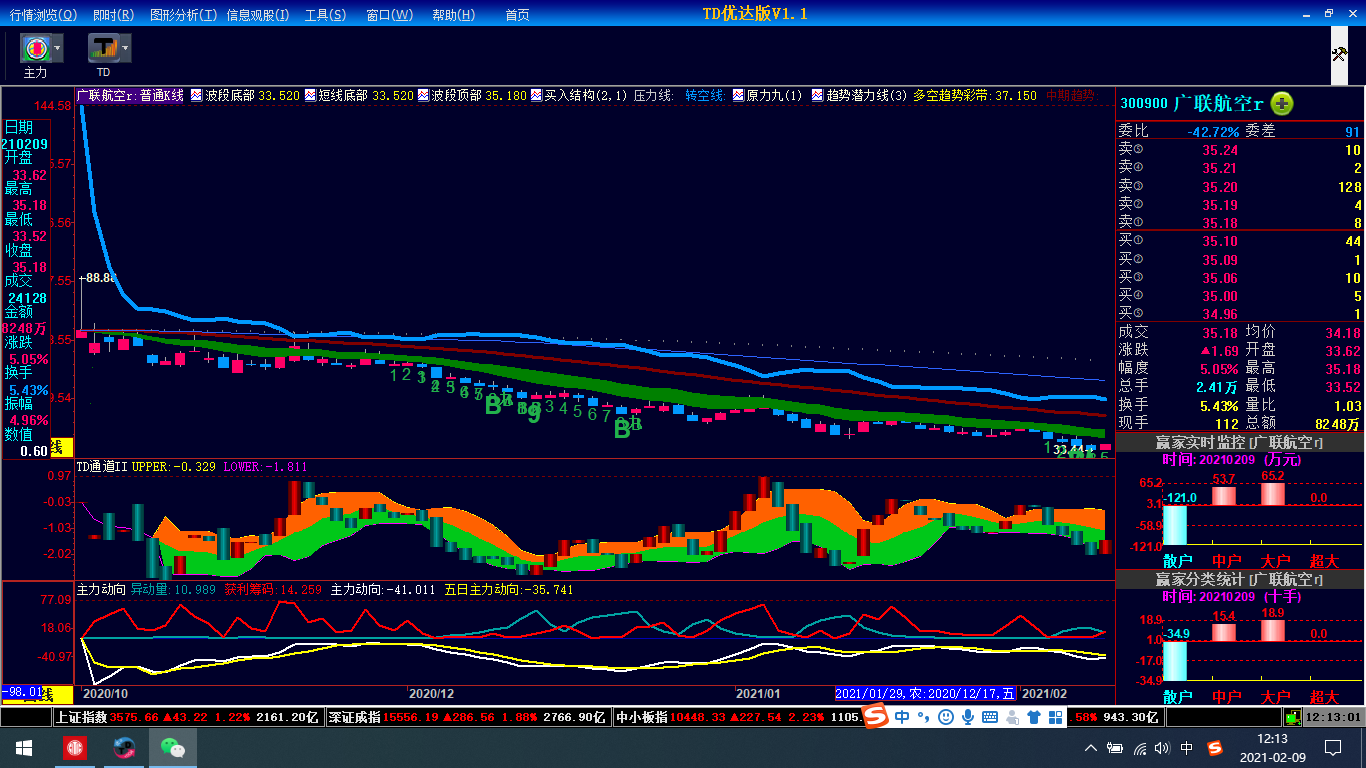Click the 主力动向 indicator panel label
The width and height of the screenshot is (1366, 768).
(x=102, y=590)
